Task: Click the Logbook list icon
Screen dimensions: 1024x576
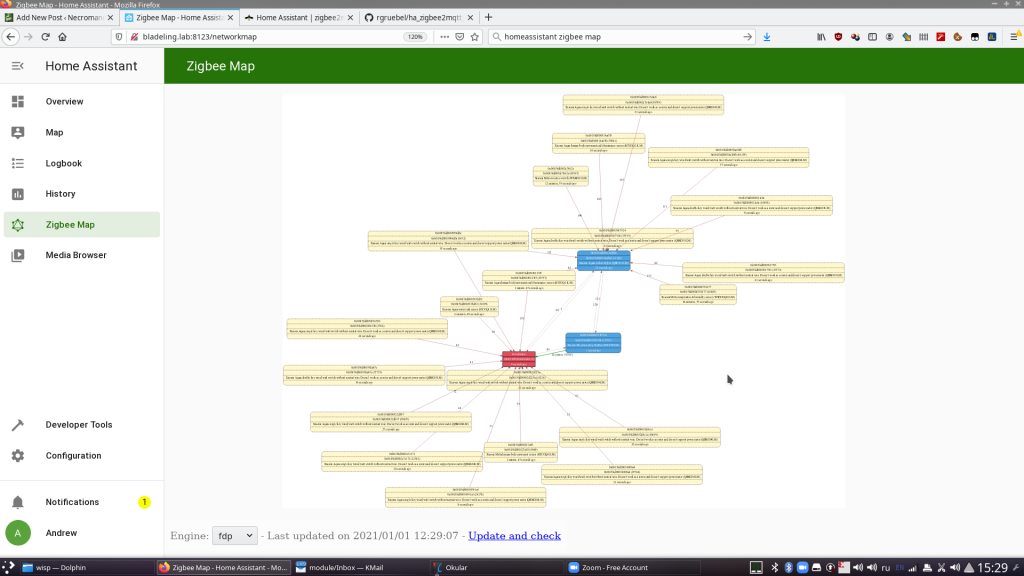Action: 18,163
